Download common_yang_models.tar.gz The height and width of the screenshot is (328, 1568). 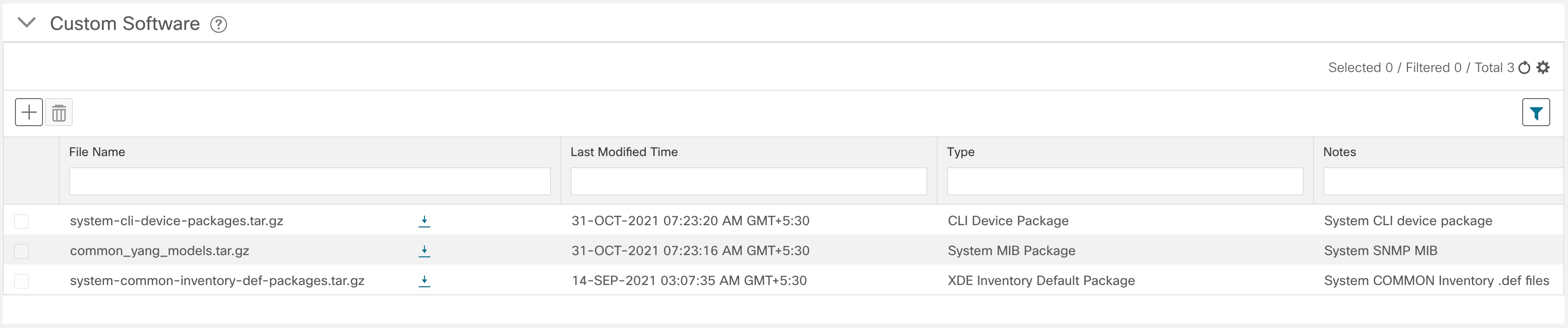click(424, 251)
